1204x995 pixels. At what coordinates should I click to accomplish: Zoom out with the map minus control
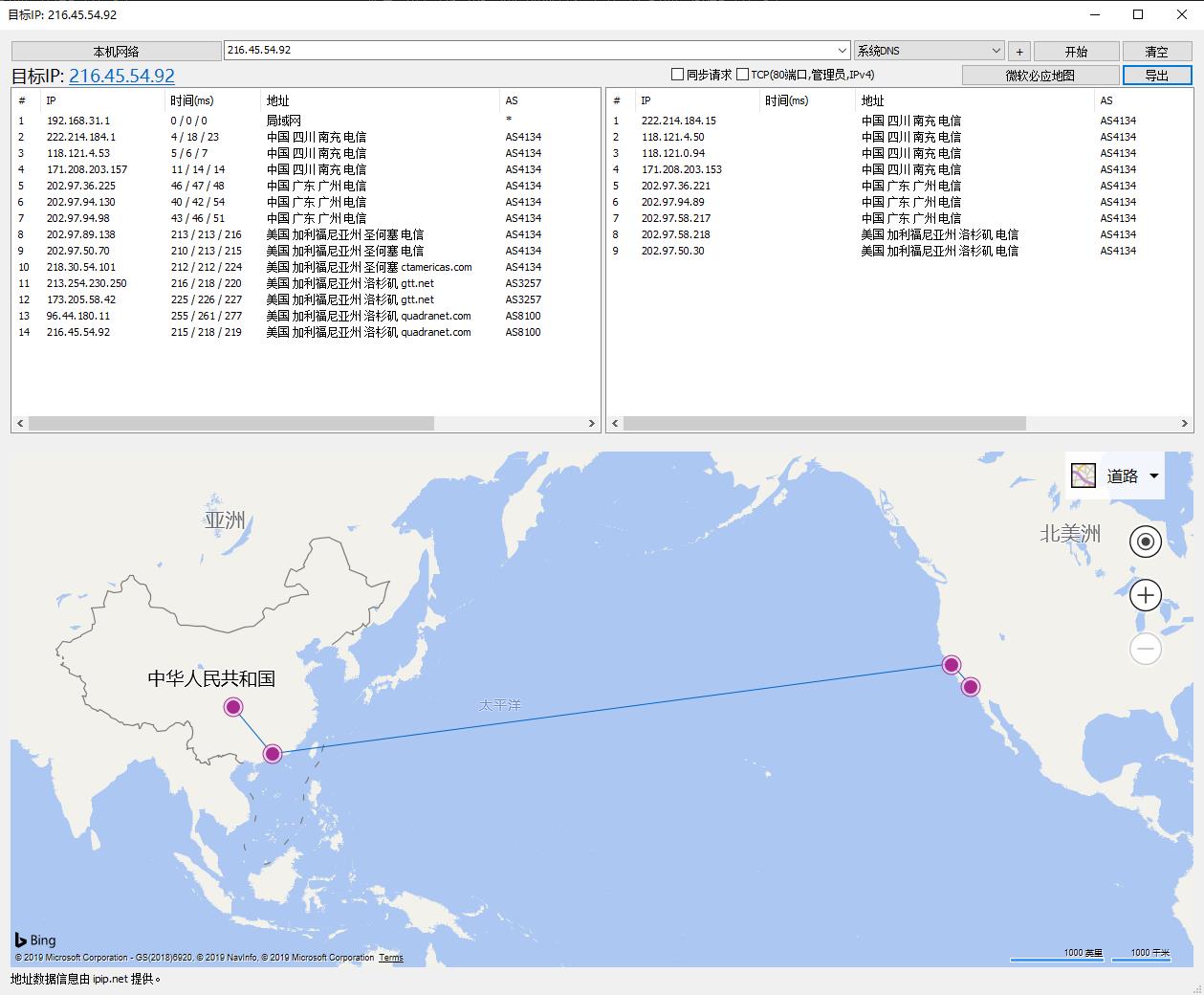click(1145, 649)
